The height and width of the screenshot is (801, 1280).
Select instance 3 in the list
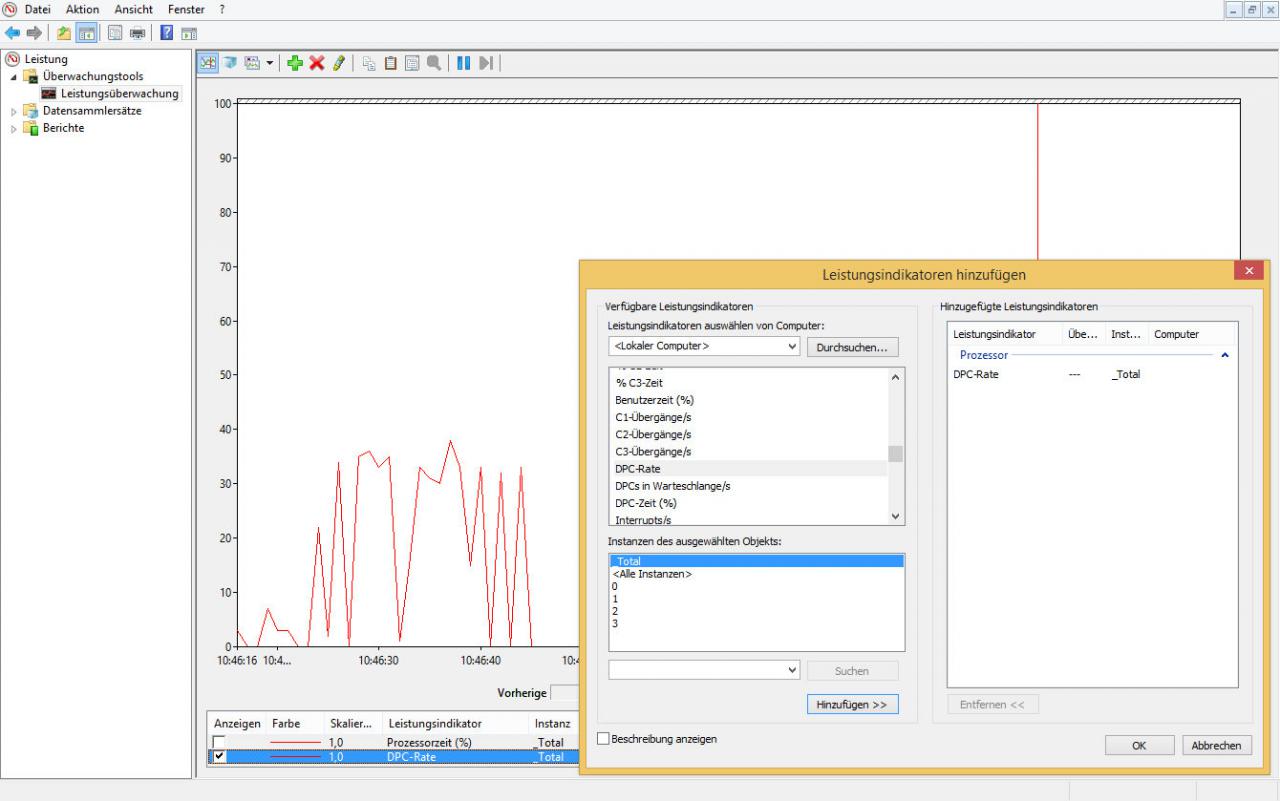point(615,623)
